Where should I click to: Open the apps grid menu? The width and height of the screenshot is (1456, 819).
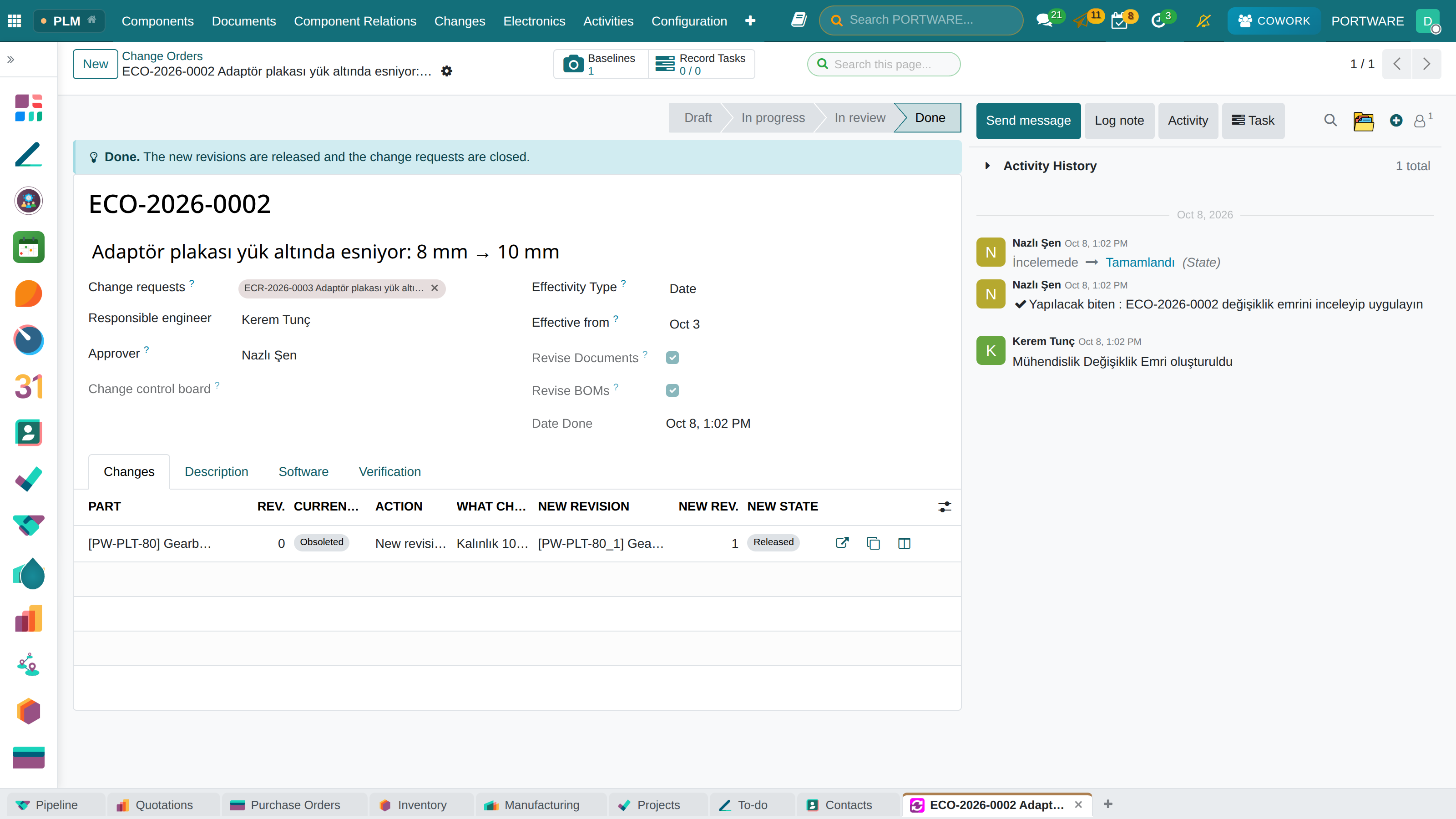click(15, 21)
